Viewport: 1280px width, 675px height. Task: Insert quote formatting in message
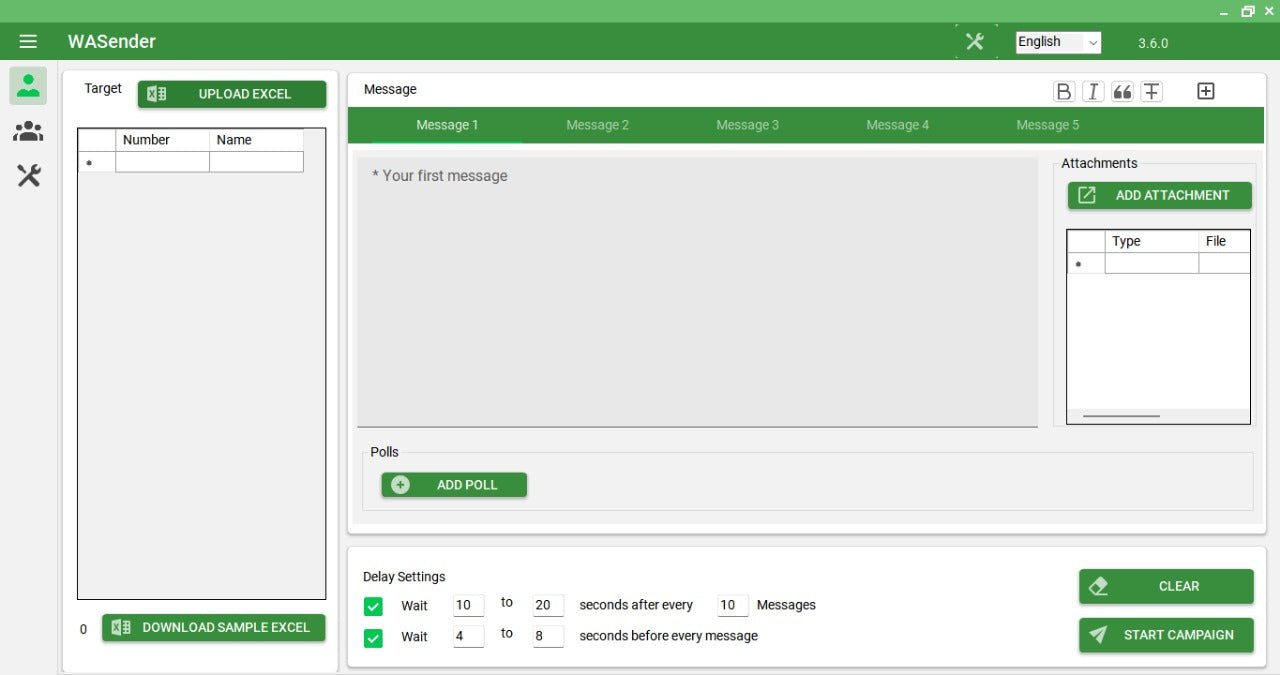(1122, 91)
